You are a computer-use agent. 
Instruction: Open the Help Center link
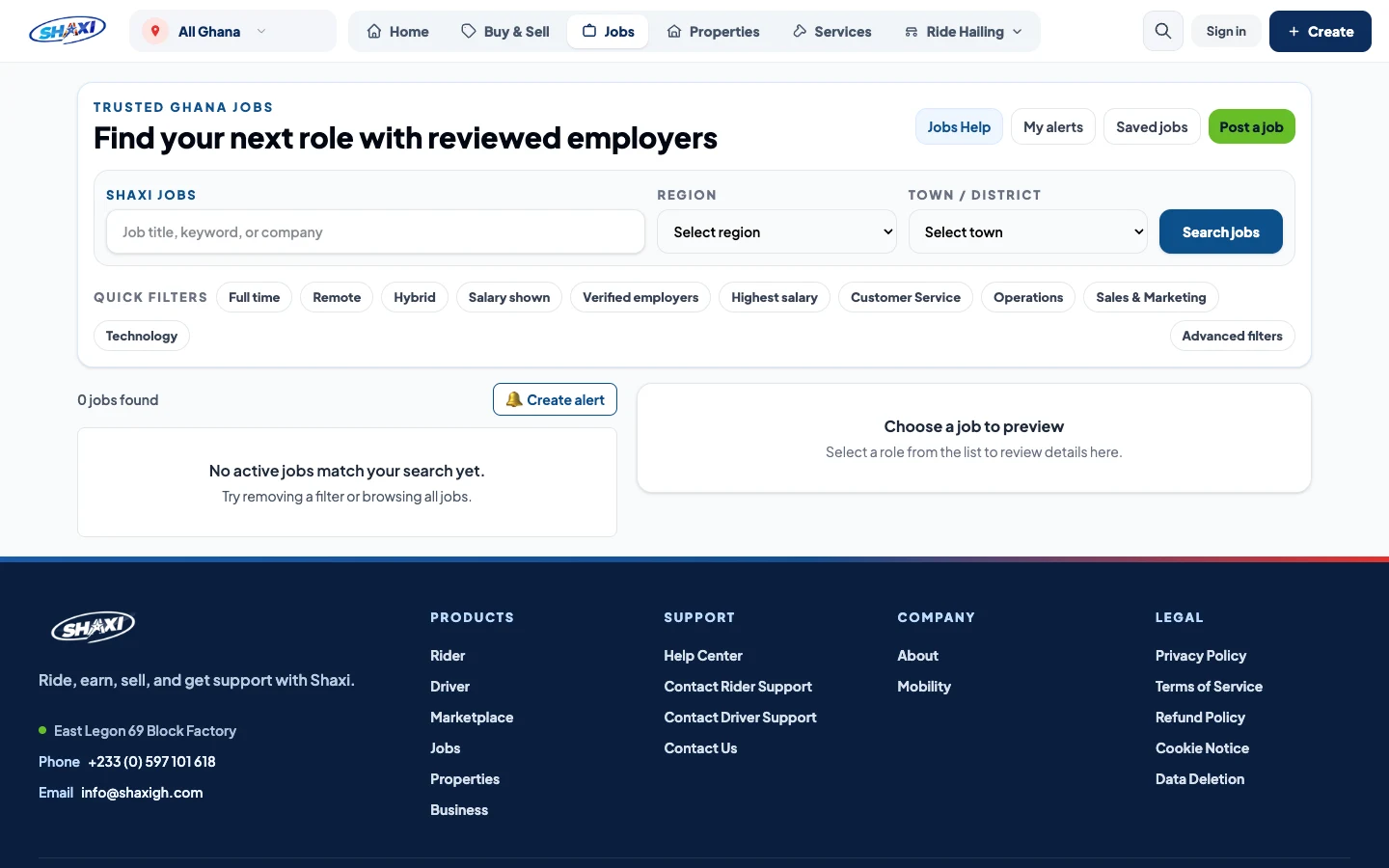pos(703,656)
